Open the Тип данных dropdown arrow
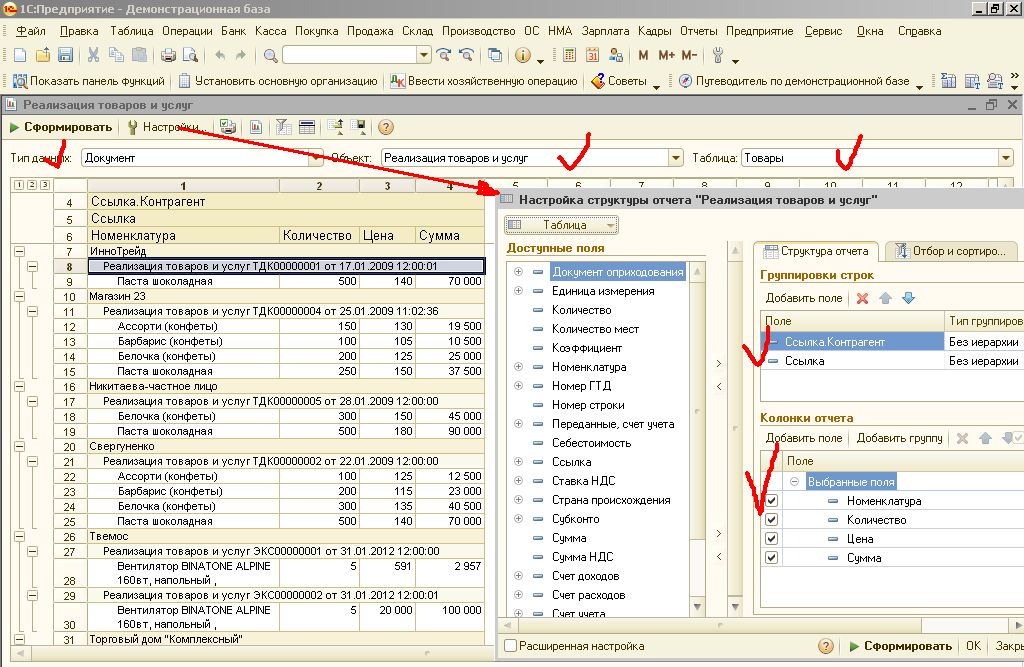Image resolution: width=1024 pixels, height=667 pixels. pos(316,158)
